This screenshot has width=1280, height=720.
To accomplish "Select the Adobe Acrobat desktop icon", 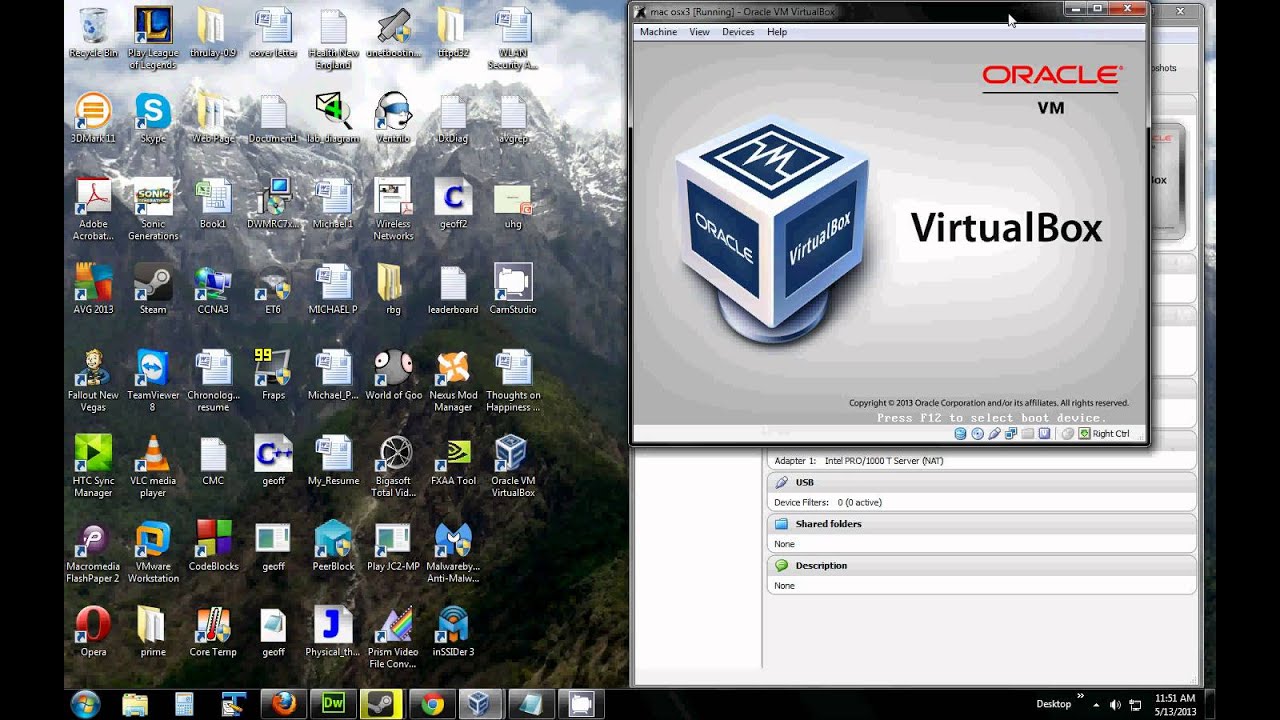I will tap(93, 209).
